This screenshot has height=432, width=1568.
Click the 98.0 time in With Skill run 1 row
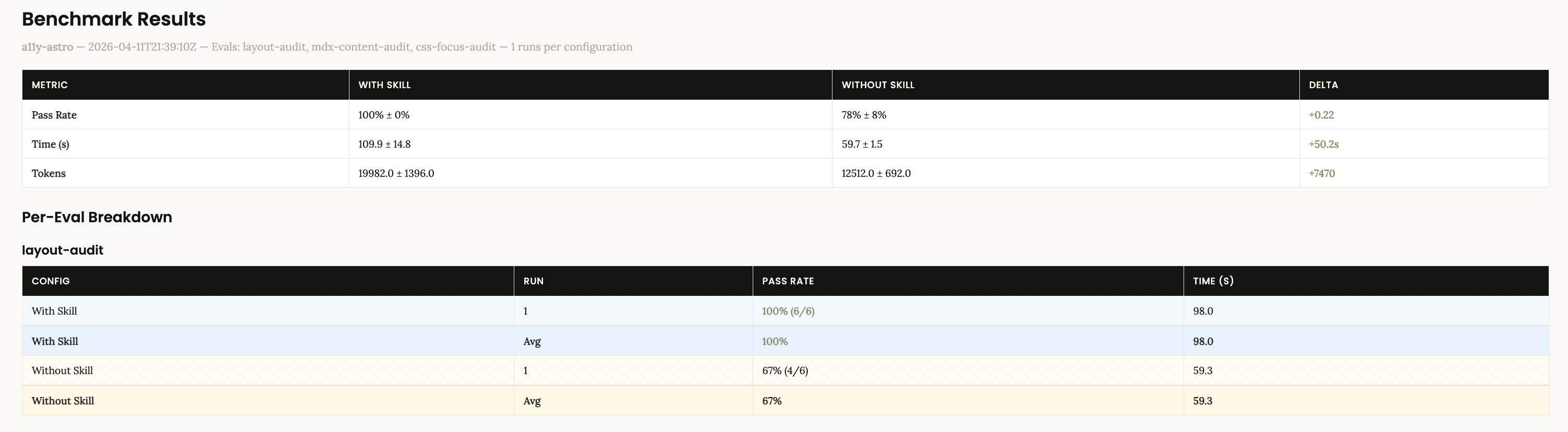tap(1203, 311)
